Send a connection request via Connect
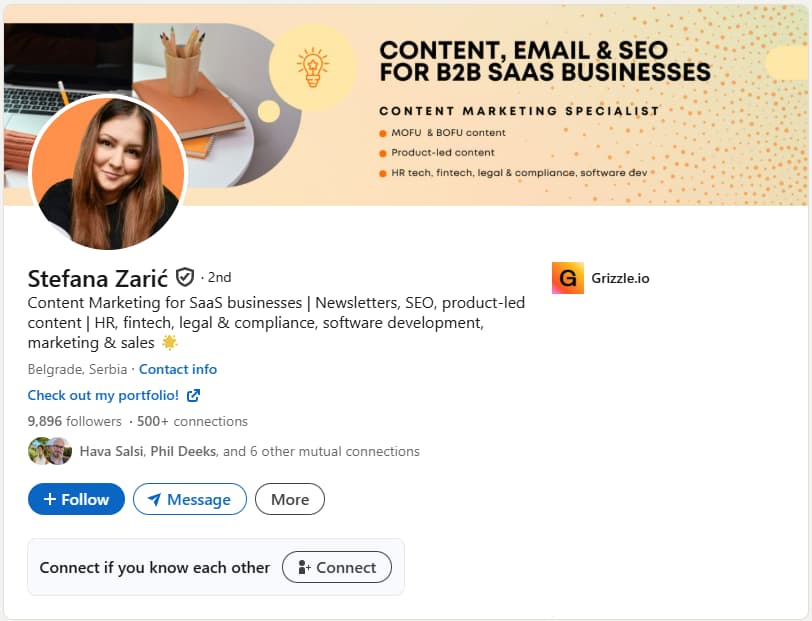The image size is (812, 621). coord(337,567)
